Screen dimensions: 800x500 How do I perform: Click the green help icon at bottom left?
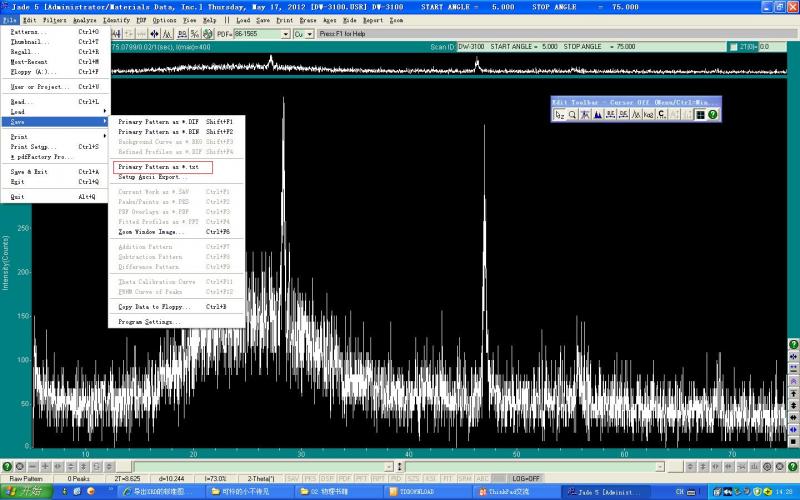click(7, 466)
